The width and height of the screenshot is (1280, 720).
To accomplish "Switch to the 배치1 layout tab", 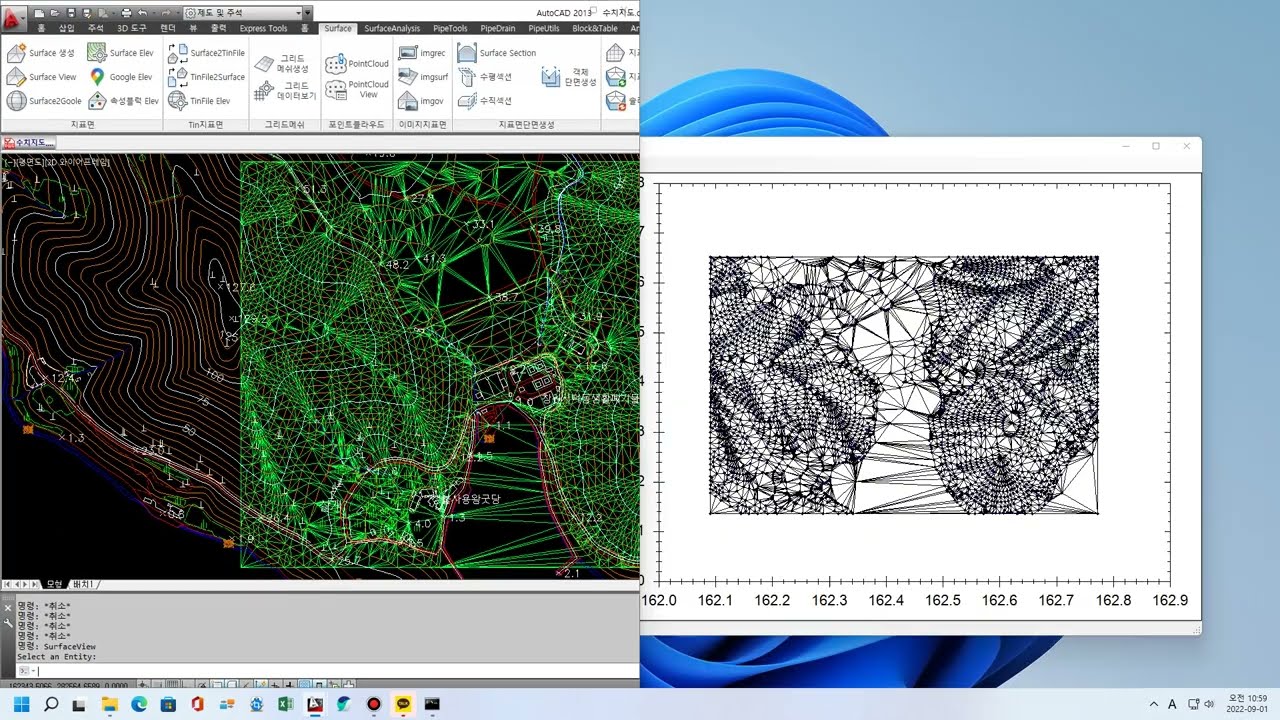I will (x=83, y=584).
